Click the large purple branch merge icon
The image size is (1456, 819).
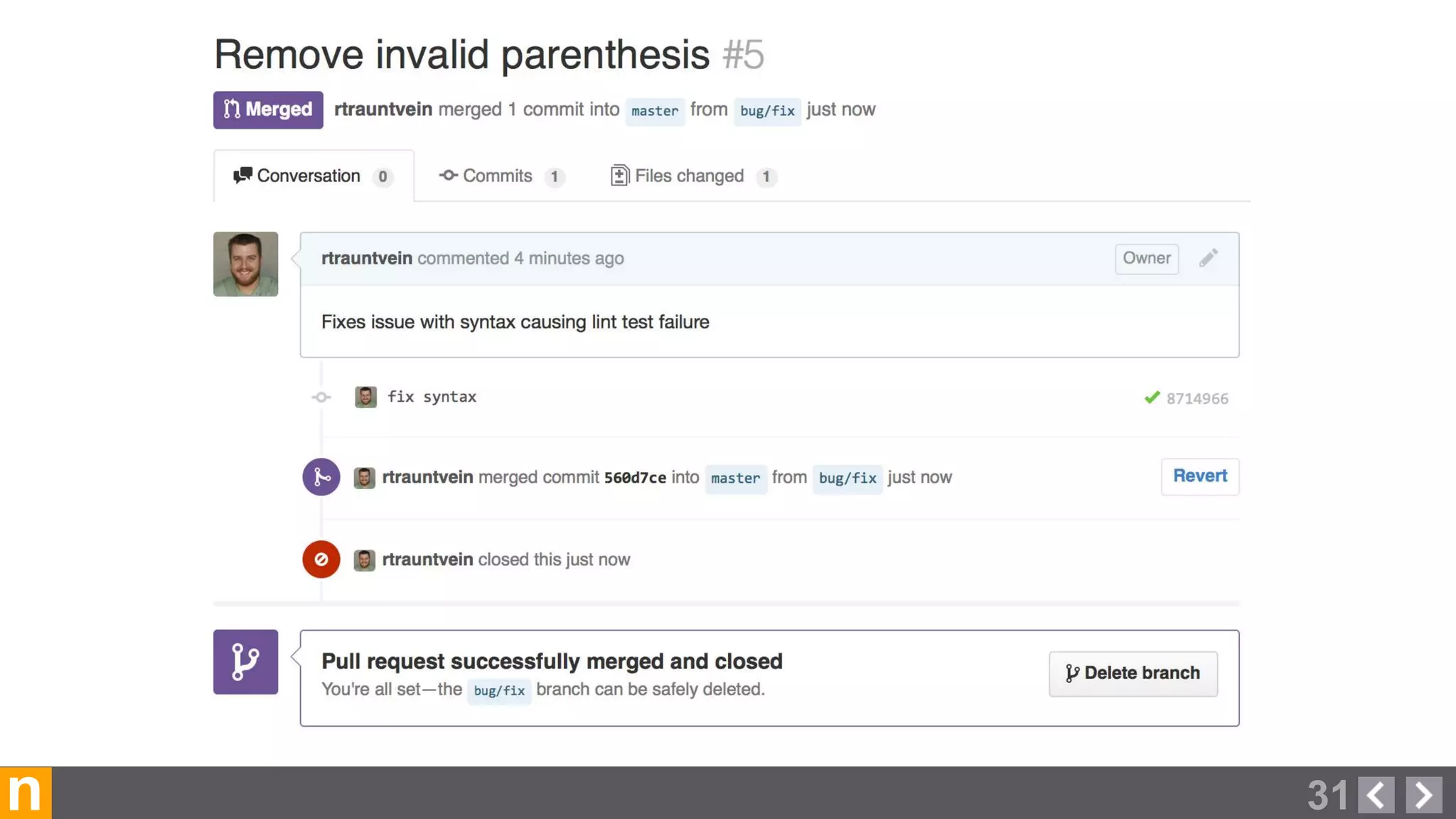(245, 662)
